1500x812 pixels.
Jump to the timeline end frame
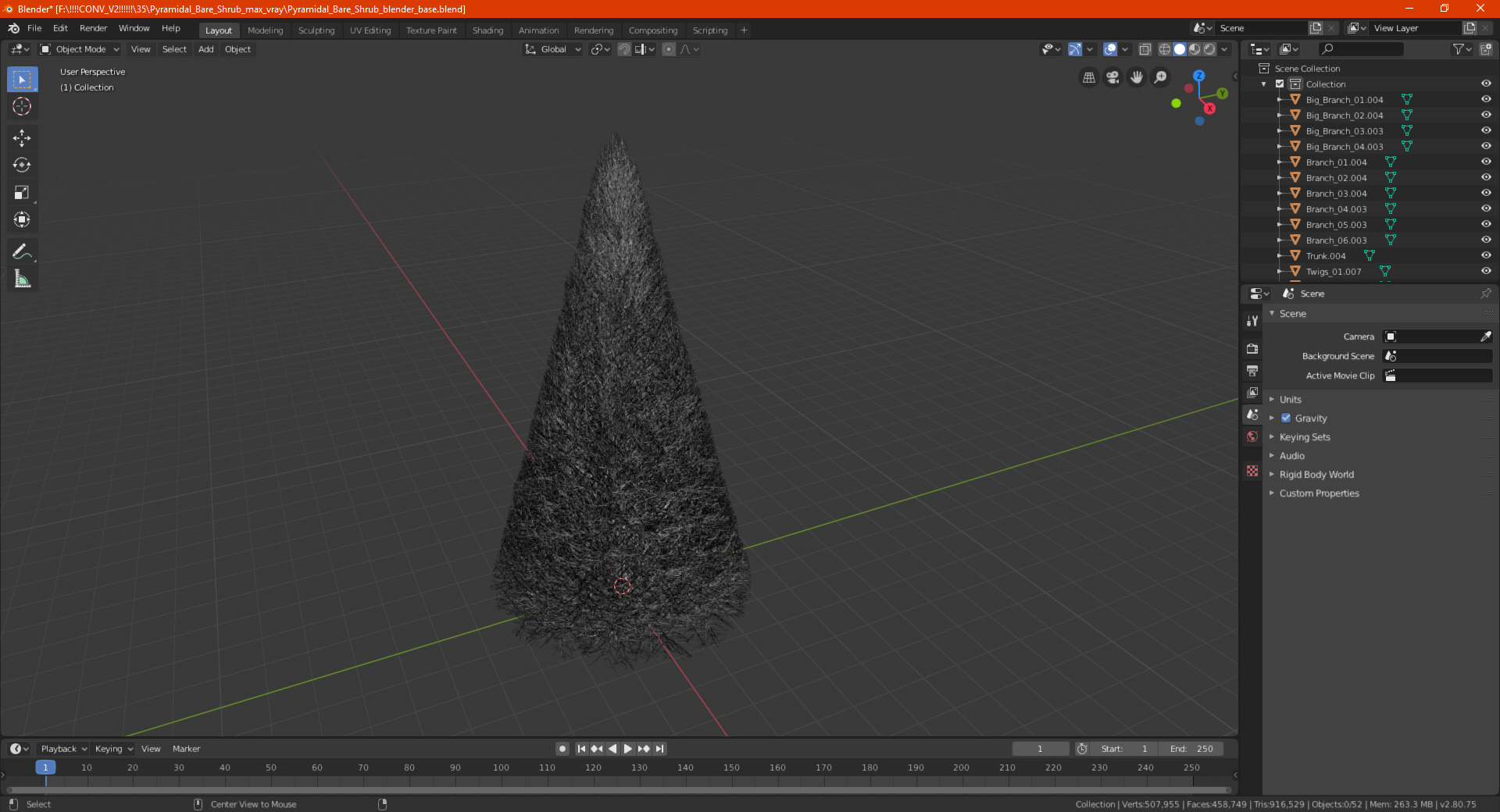tap(659, 749)
